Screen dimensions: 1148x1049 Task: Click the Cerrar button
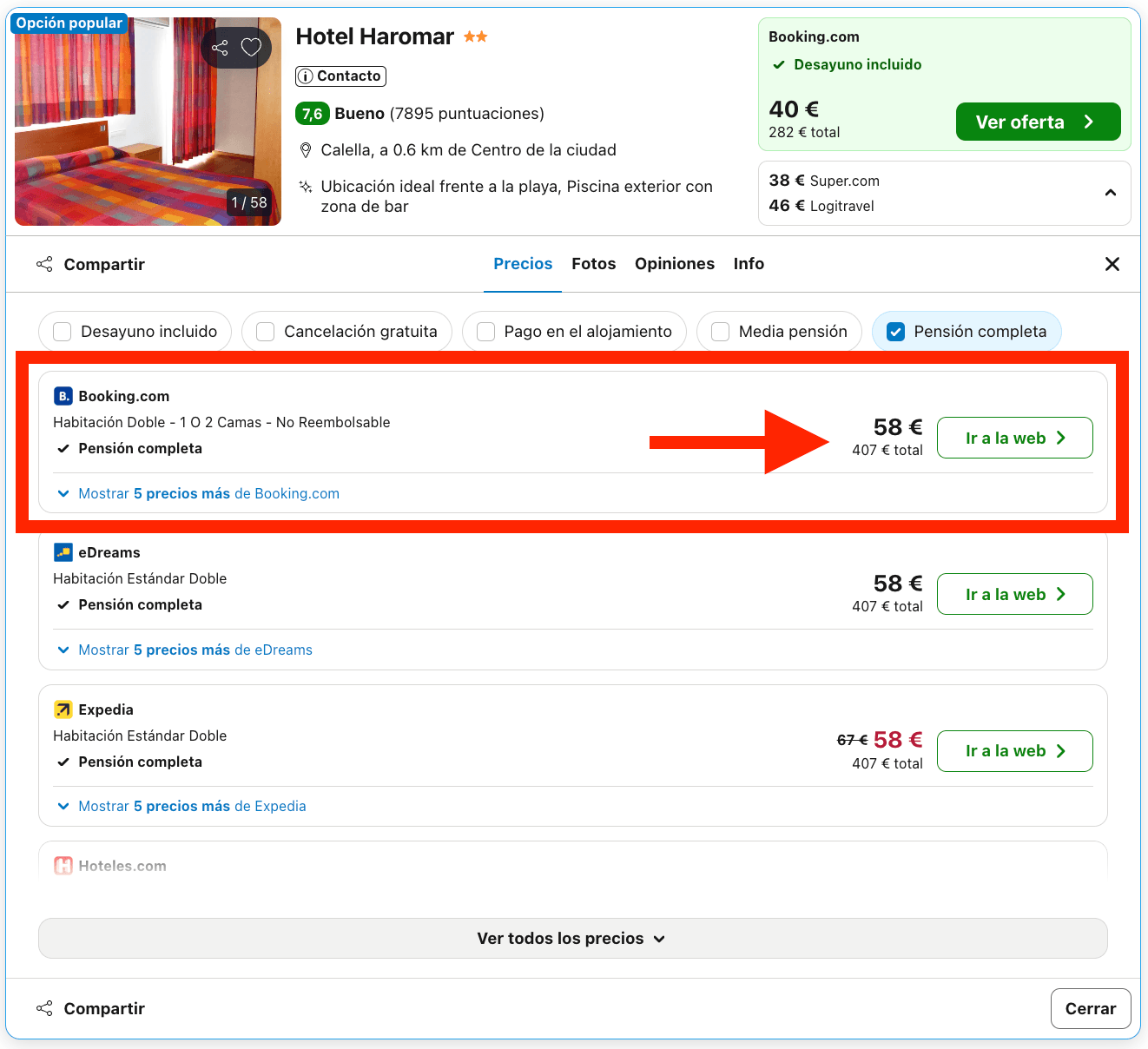[x=1091, y=1008]
